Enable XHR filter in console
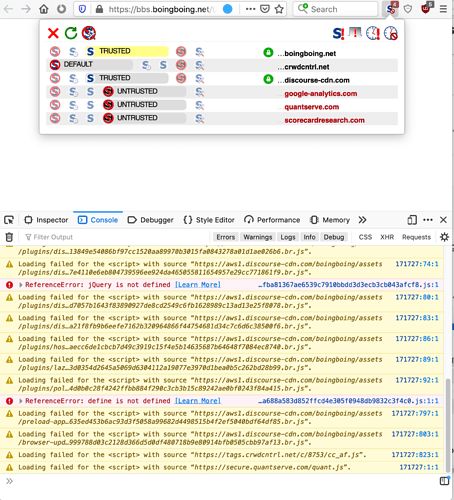The image size is (454, 500). tap(387, 237)
